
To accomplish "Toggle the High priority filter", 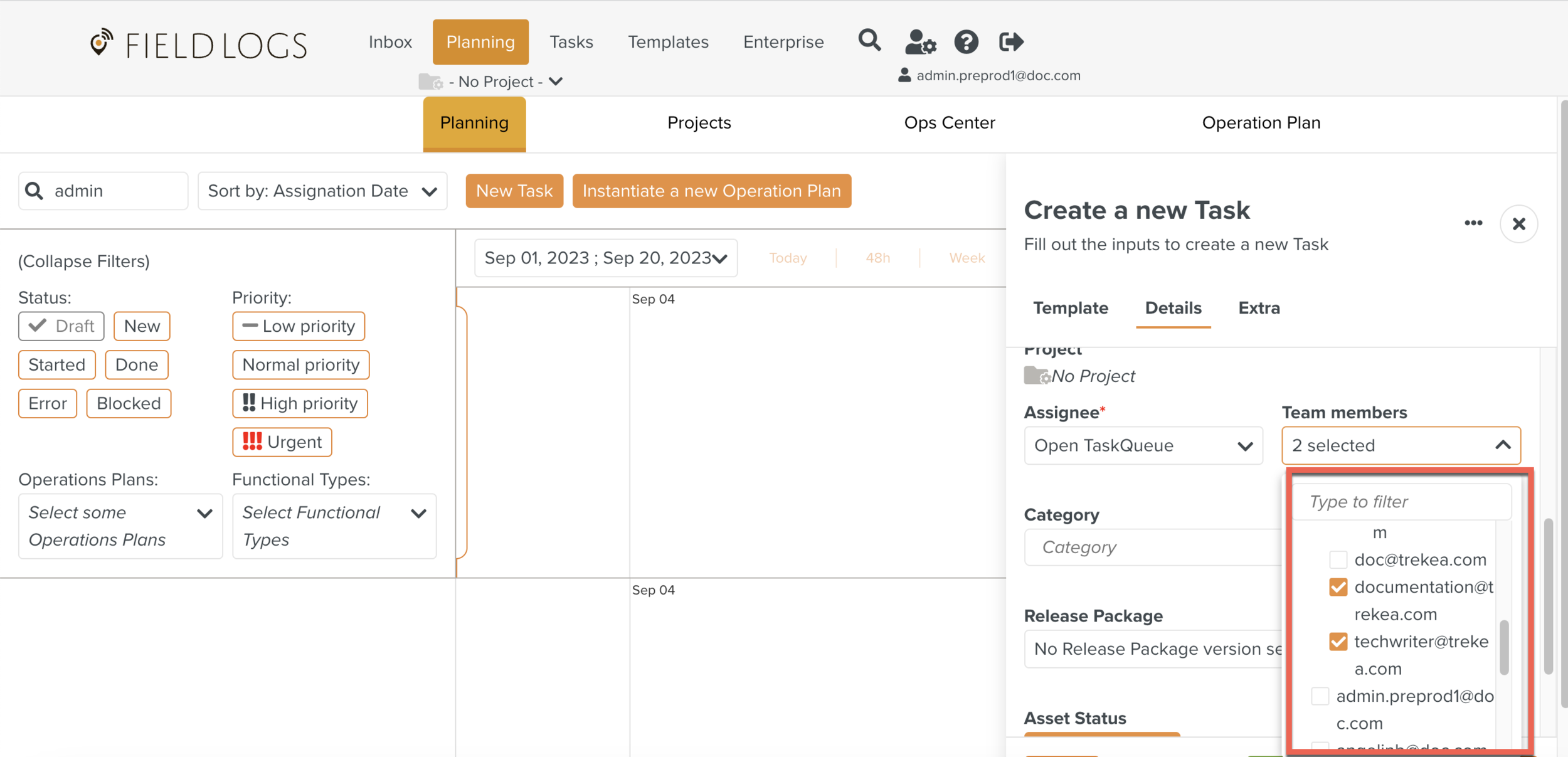I will tap(300, 403).
